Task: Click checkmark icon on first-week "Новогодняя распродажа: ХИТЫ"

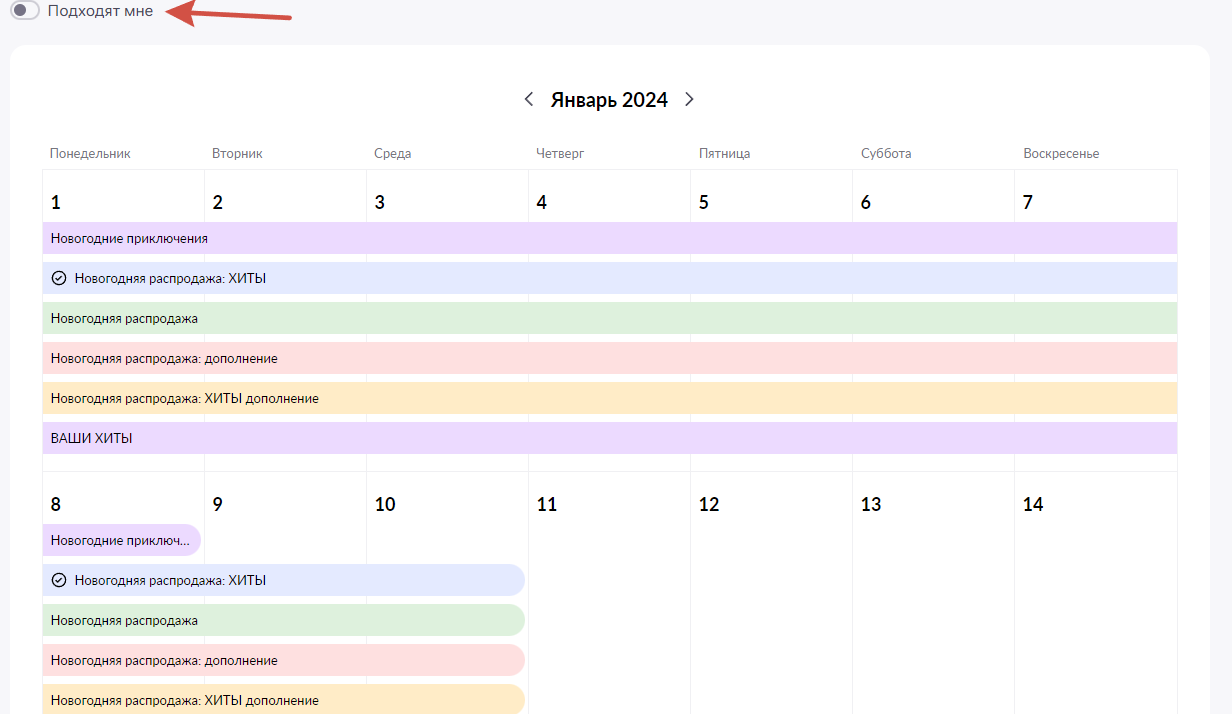Action: [59, 278]
